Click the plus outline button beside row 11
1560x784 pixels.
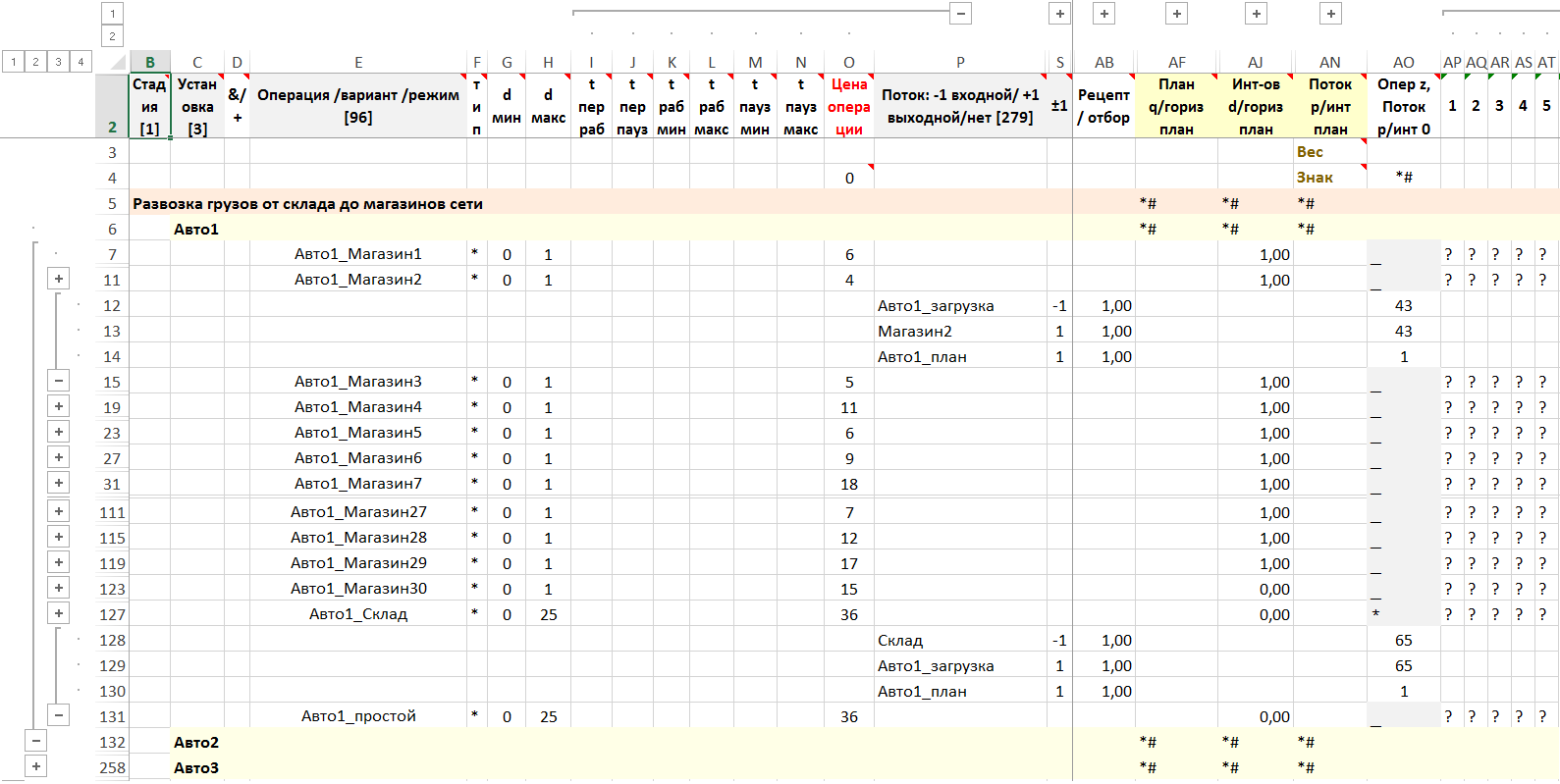[59, 279]
